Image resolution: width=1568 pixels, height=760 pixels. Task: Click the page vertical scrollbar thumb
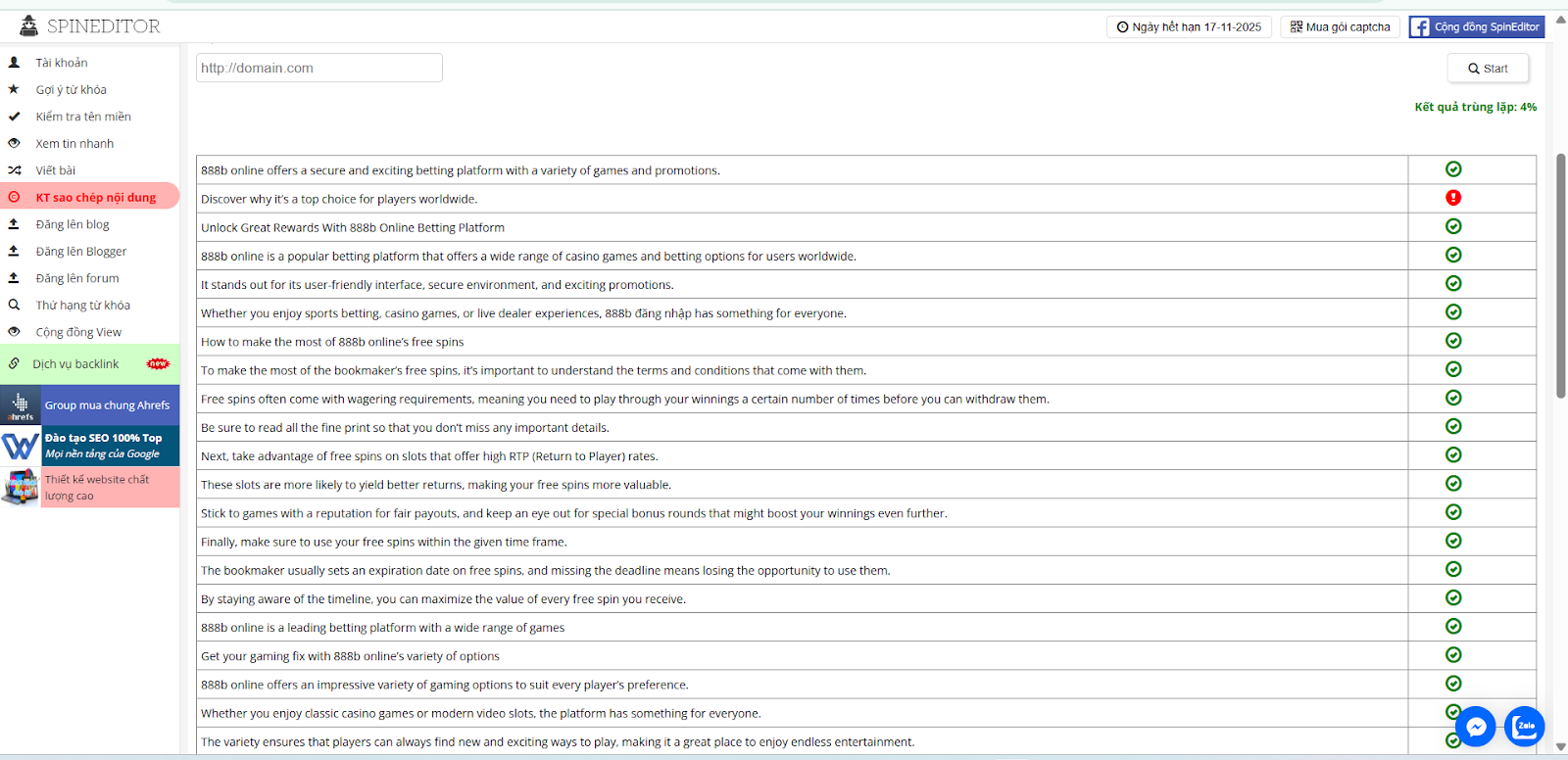pos(1561,276)
